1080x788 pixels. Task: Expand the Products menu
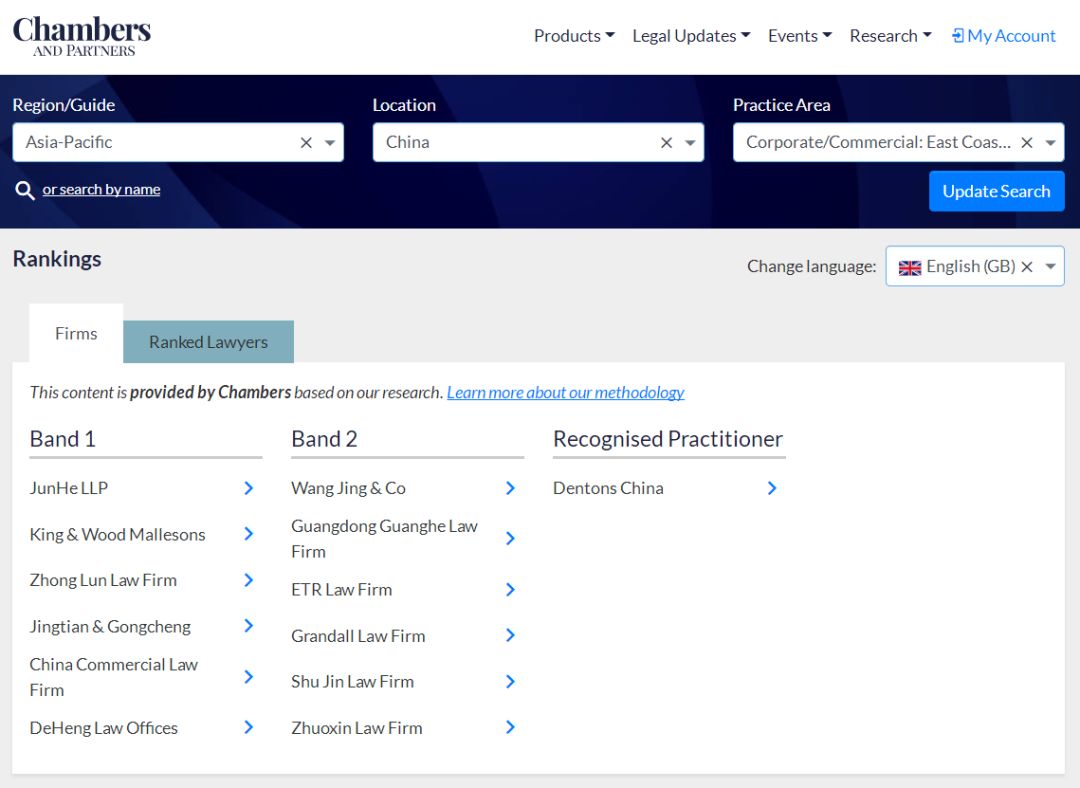pyautogui.click(x=574, y=36)
